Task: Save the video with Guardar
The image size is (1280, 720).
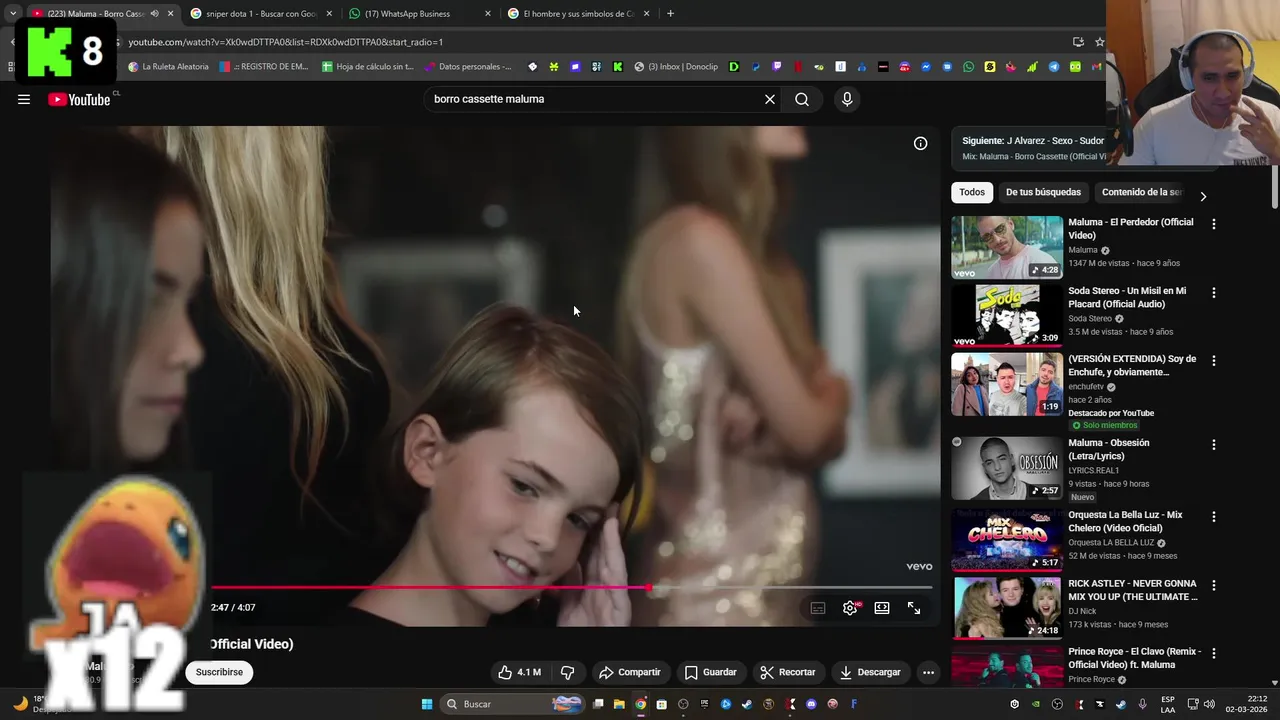Action: pos(710,672)
